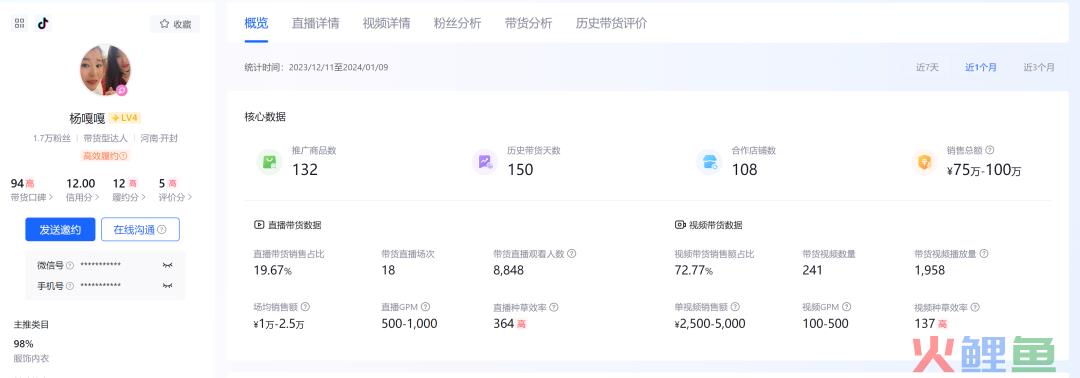This screenshot has height=378, width=1080.
Task: Switch to the 视频详情 tab
Action: coord(386,23)
